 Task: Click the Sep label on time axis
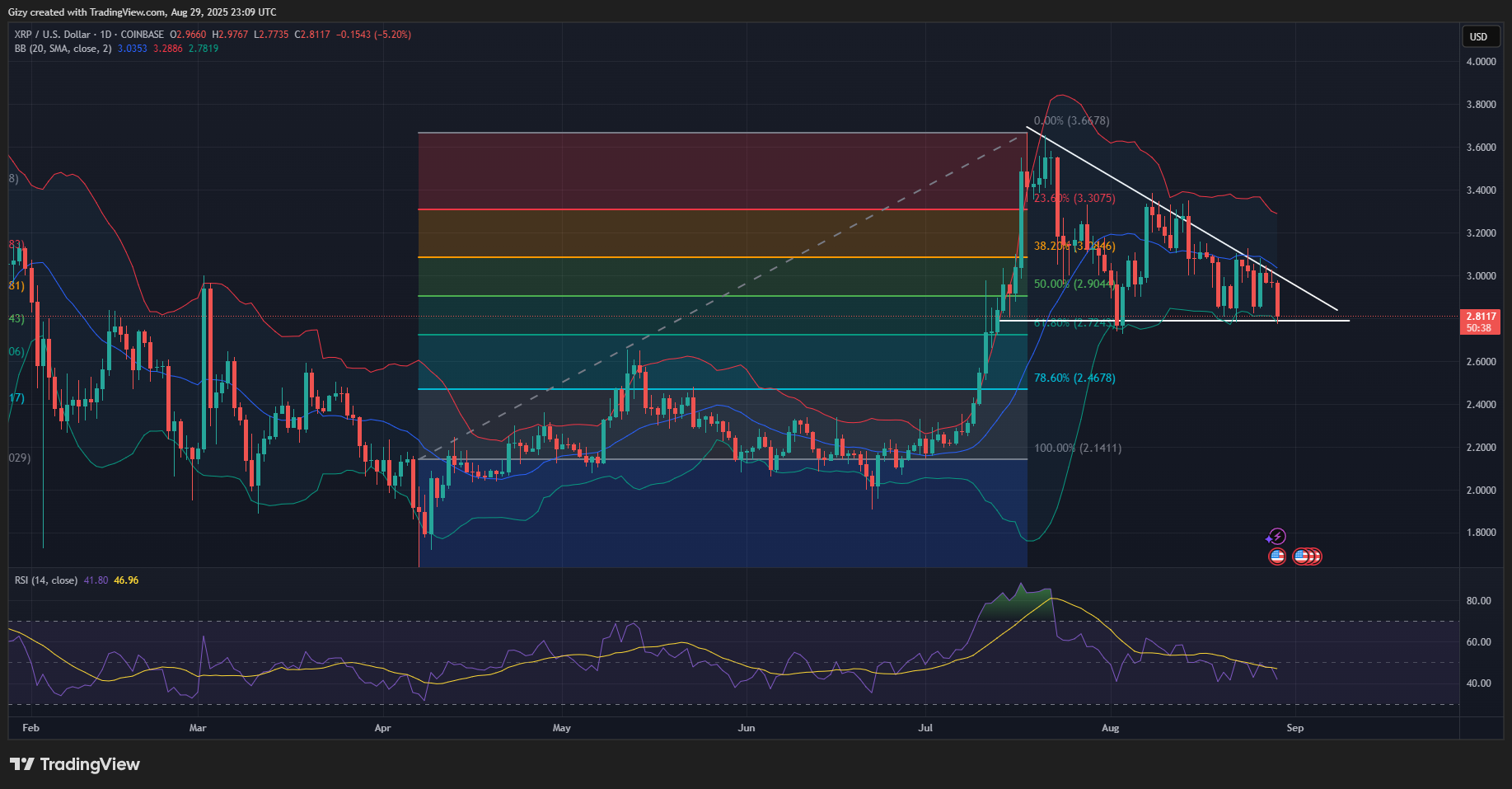[x=1295, y=728]
